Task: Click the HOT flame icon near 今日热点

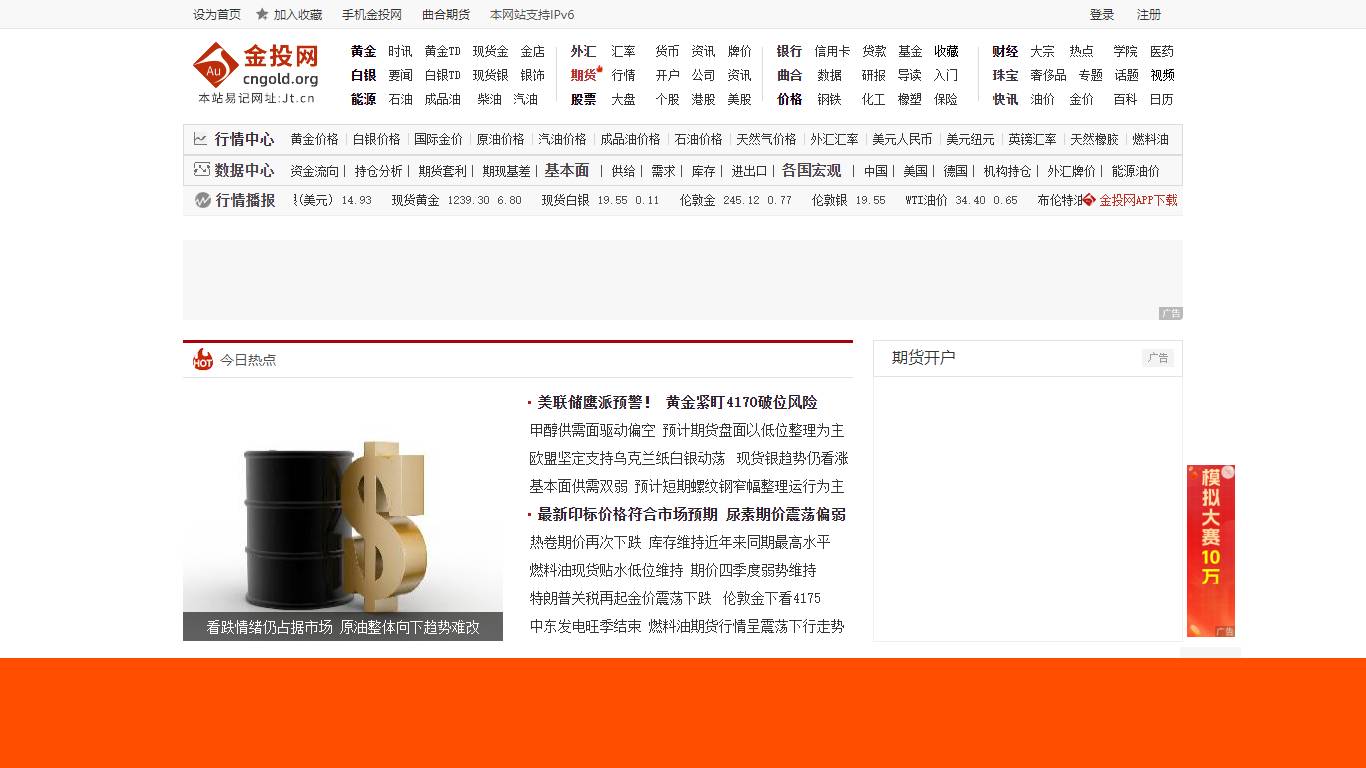Action: pyautogui.click(x=203, y=360)
